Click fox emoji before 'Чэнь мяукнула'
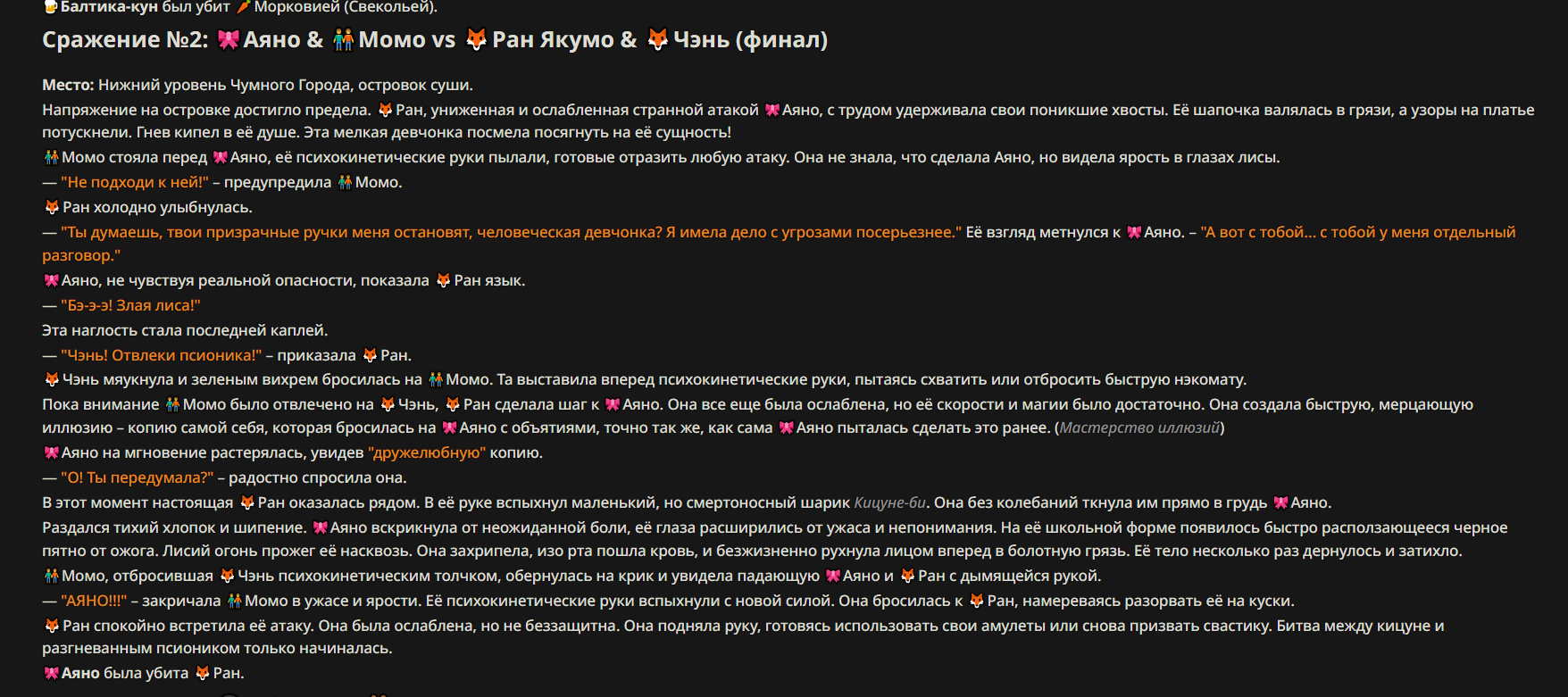This screenshot has height=697, width=1568. coord(52,380)
